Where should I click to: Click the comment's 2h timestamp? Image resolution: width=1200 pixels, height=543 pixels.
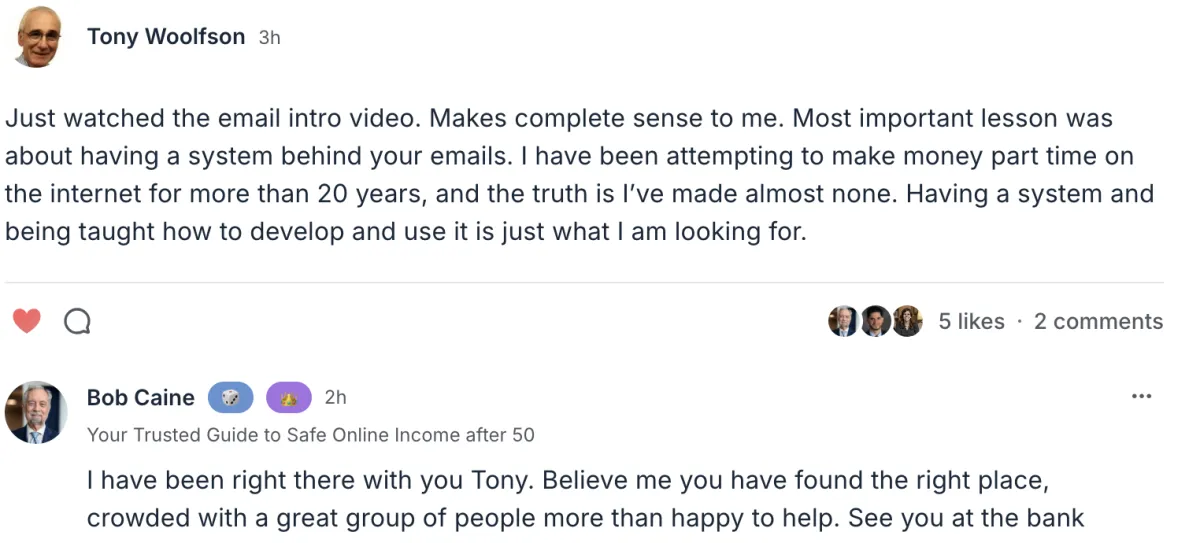point(335,398)
